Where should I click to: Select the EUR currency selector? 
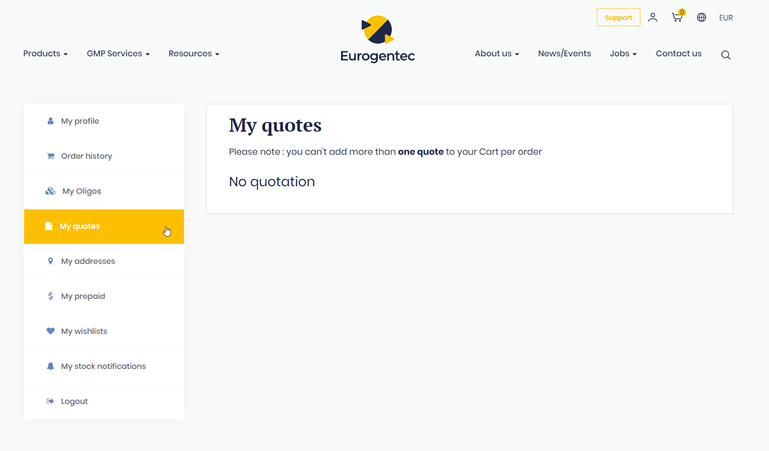pyautogui.click(x=726, y=18)
